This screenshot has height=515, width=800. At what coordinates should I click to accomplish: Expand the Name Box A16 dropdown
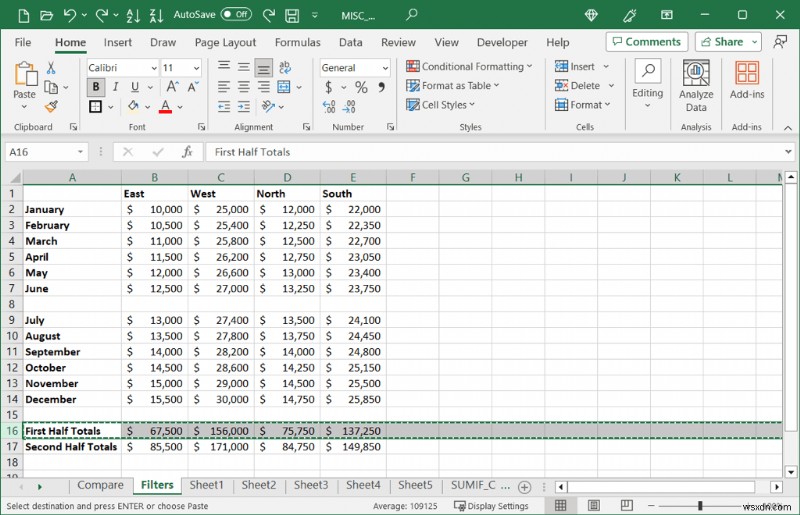[x=80, y=152]
